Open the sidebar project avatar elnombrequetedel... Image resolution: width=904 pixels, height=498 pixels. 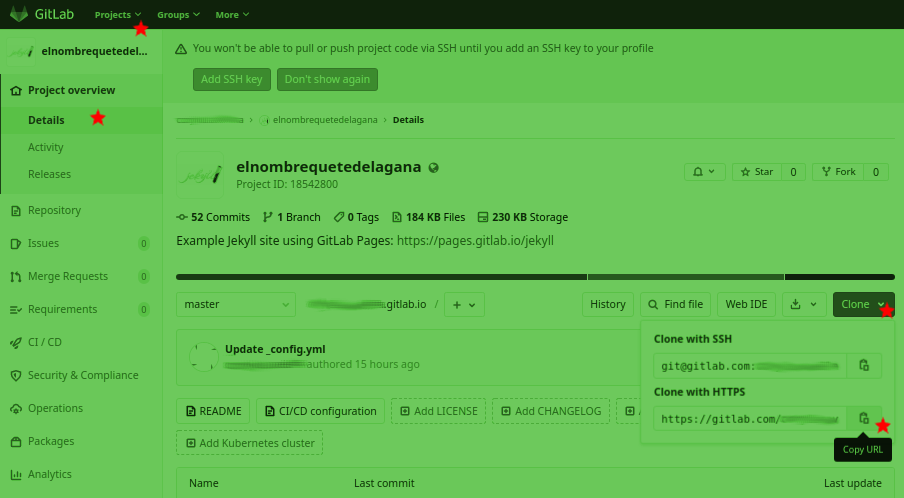click(x=20, y=51)
